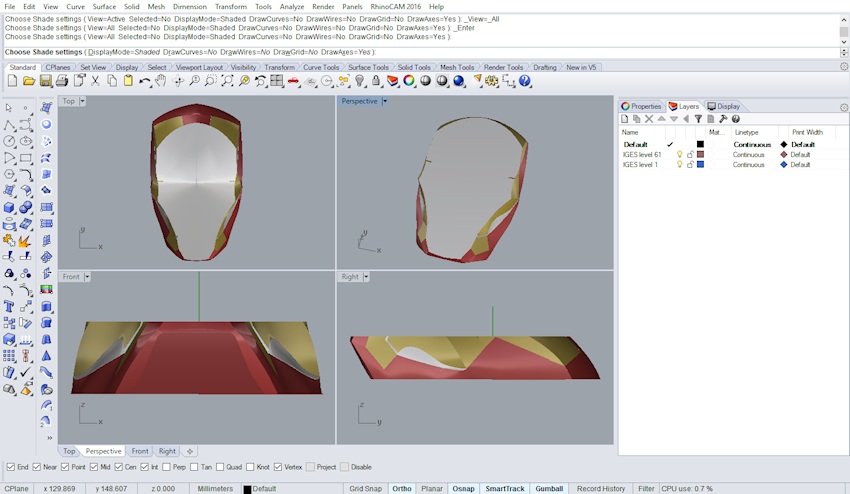Image resolution: width=850 pixels, height=494 pixels.
Task: Toggle the Mid osnap checkbox
Action: [94, 467]
